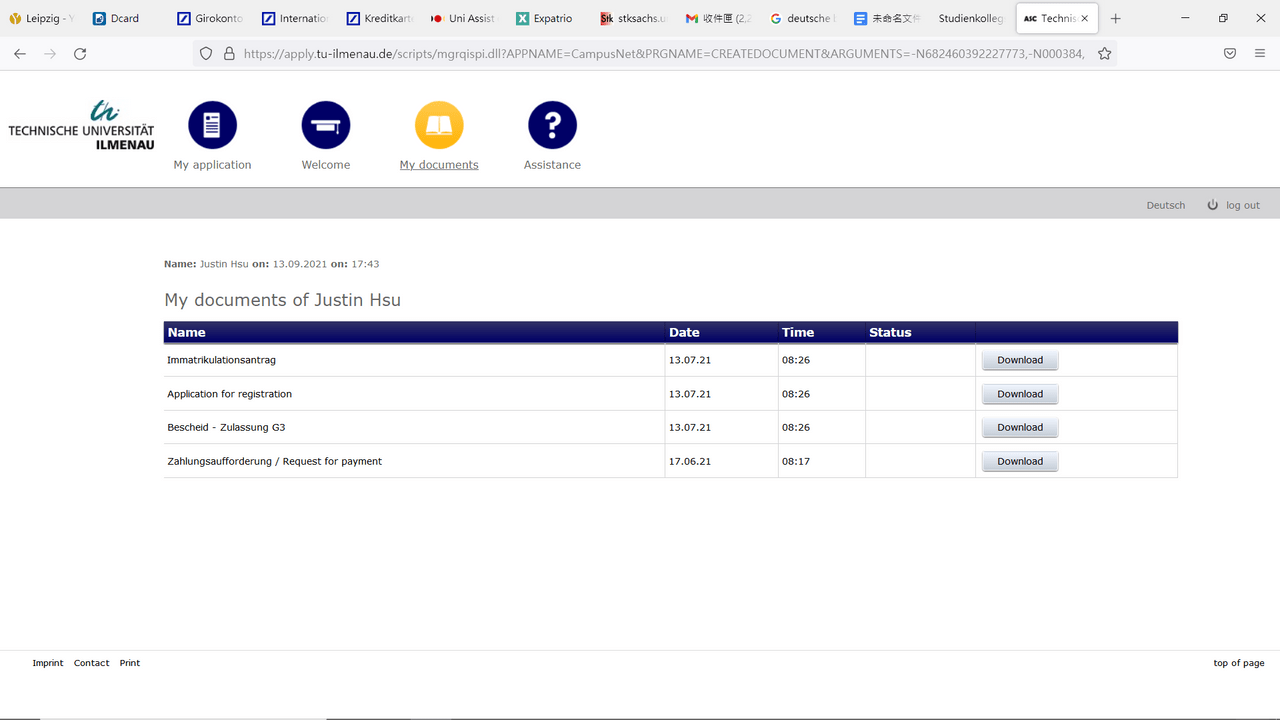Switch to the Kreditkarte tab
The height and width of the screenshot is (720, 1280).
[x=380, y=18]
